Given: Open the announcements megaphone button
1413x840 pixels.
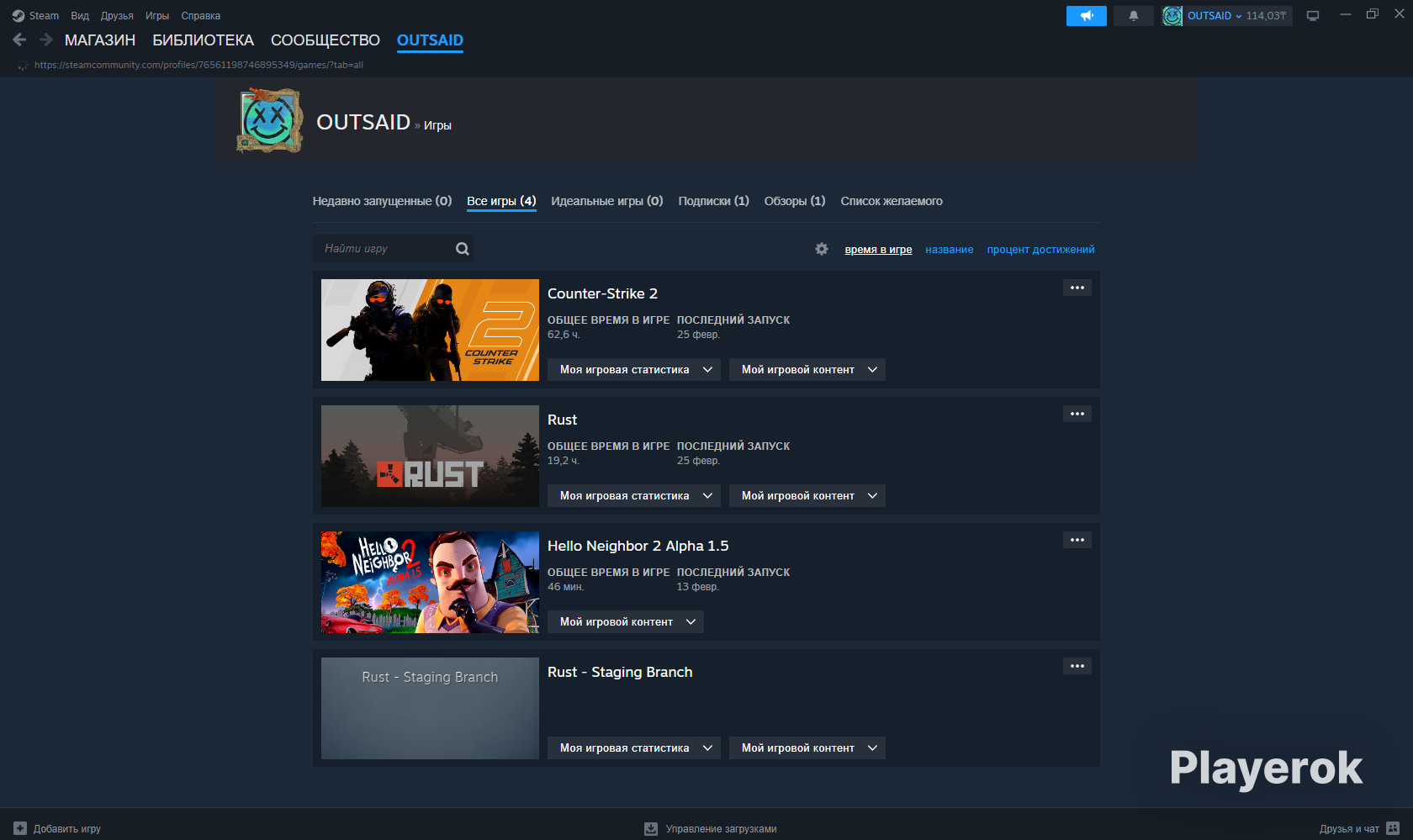Looking at the screenshot, I should 1087,16.
